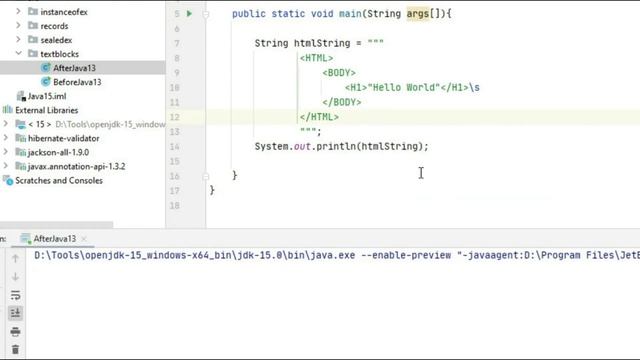Click the External Libraries icon
The height and width of the screenshot is (360, 640).
[x=7, y=110]
